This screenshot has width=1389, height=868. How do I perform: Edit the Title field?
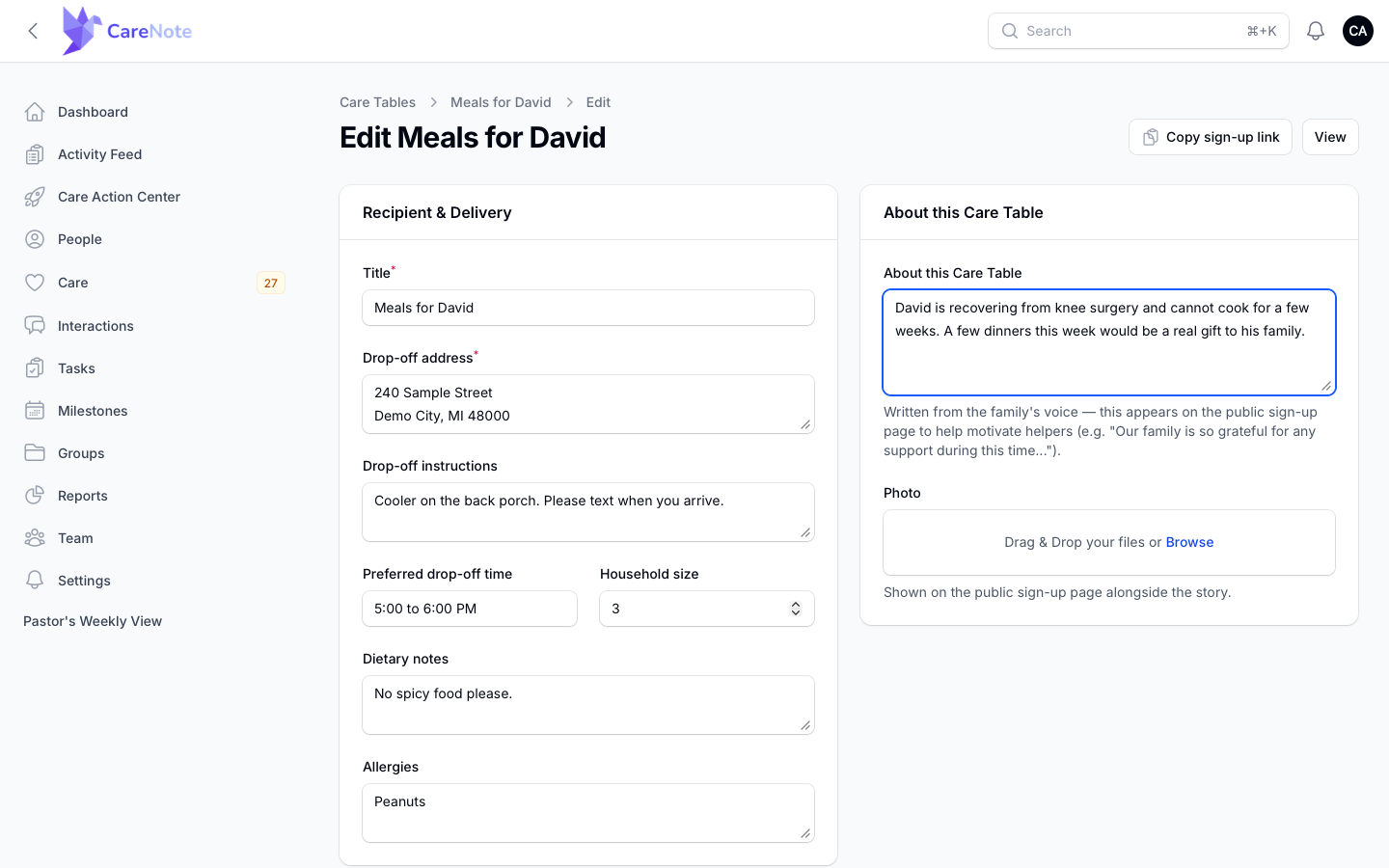(x=588, y=308)
